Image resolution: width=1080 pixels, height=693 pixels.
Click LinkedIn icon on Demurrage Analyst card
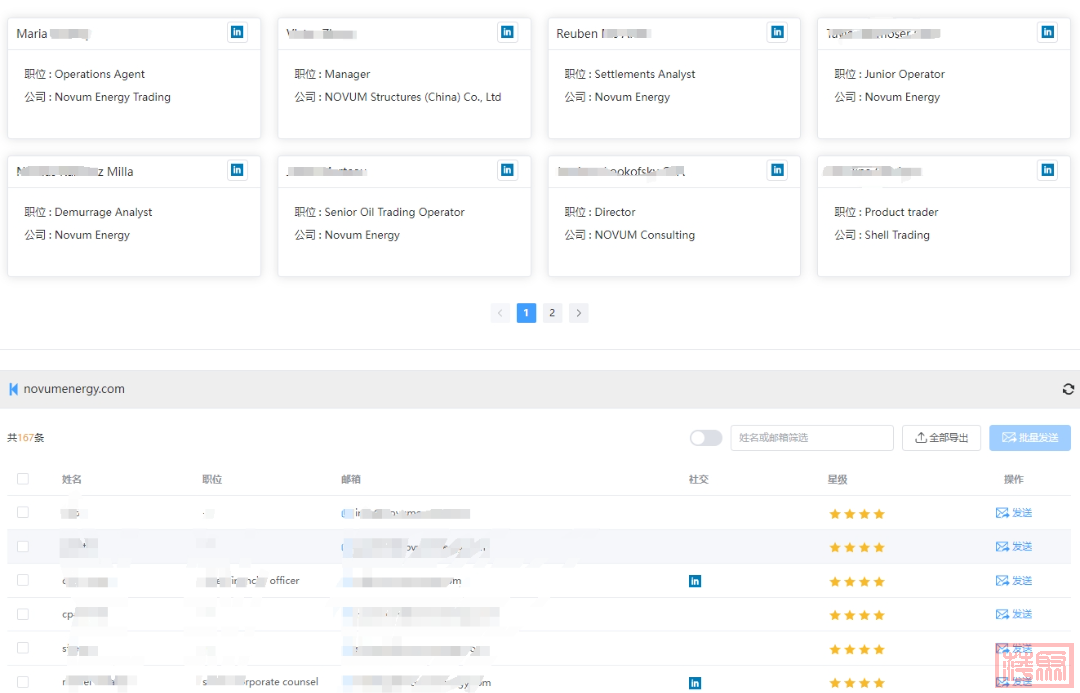237,170
